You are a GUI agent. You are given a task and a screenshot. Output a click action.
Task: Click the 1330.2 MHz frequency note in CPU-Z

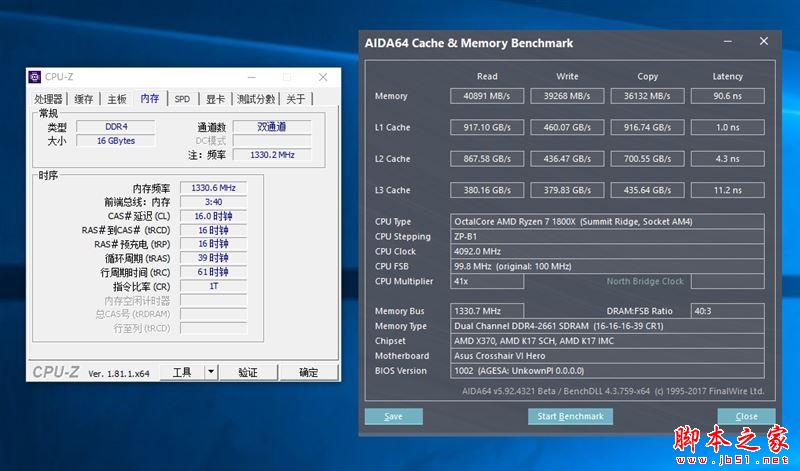pyautogui.click(x=272, y=155)
